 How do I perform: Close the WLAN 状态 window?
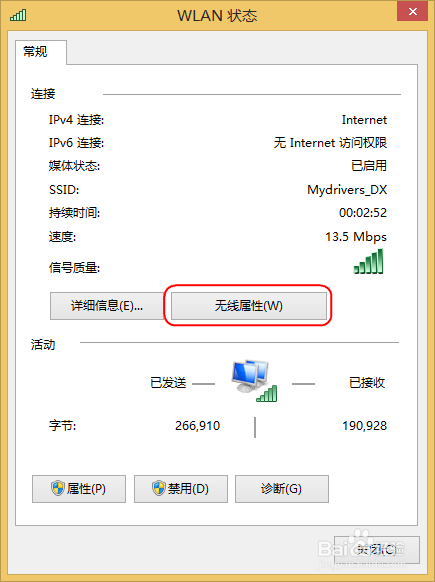coord(412,12)
